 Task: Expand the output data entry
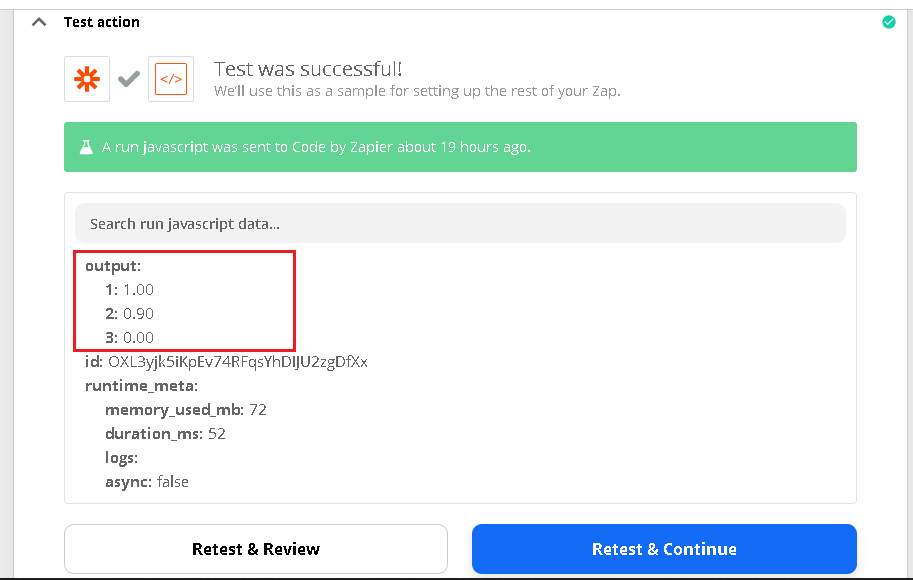pyautogui.click(x=112, y=266)
